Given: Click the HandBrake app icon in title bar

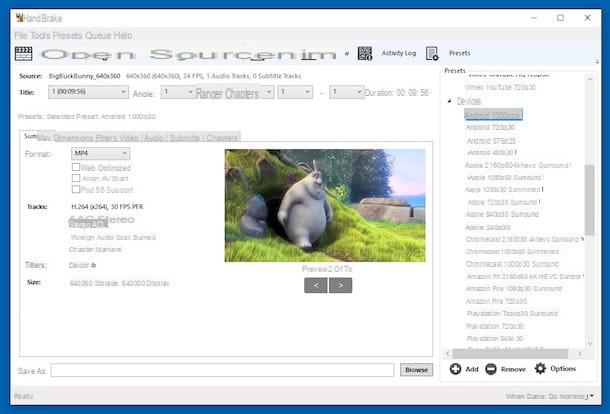Looking at the screenshot, I should point(19,18).
